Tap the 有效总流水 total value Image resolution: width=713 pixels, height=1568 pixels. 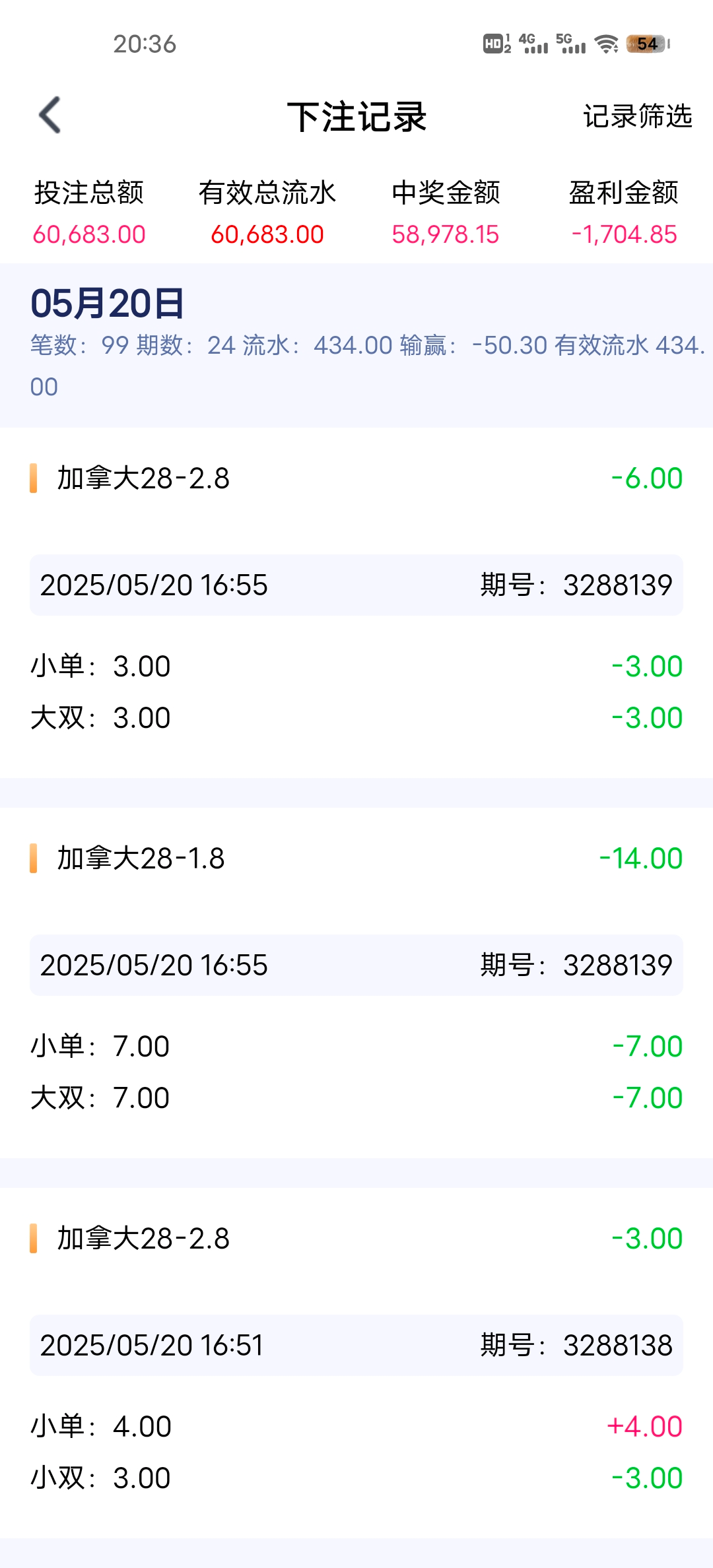[267, 234]
